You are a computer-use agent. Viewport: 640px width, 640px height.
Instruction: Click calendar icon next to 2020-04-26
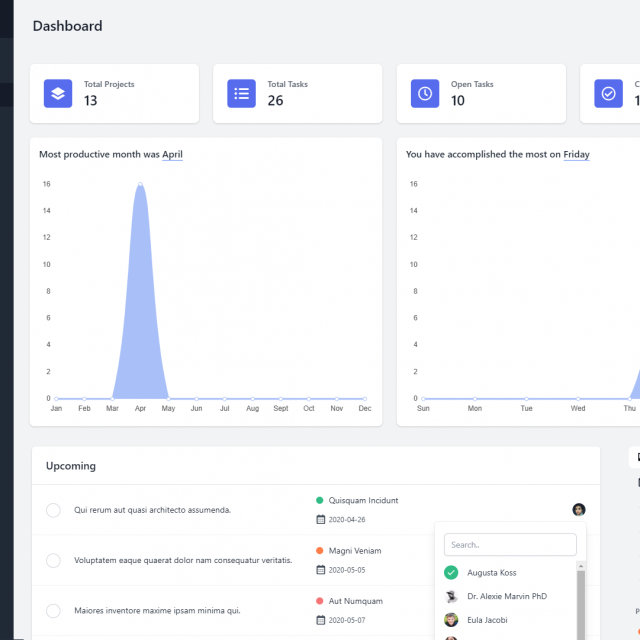pyautogui.click(x=321, y=519)
